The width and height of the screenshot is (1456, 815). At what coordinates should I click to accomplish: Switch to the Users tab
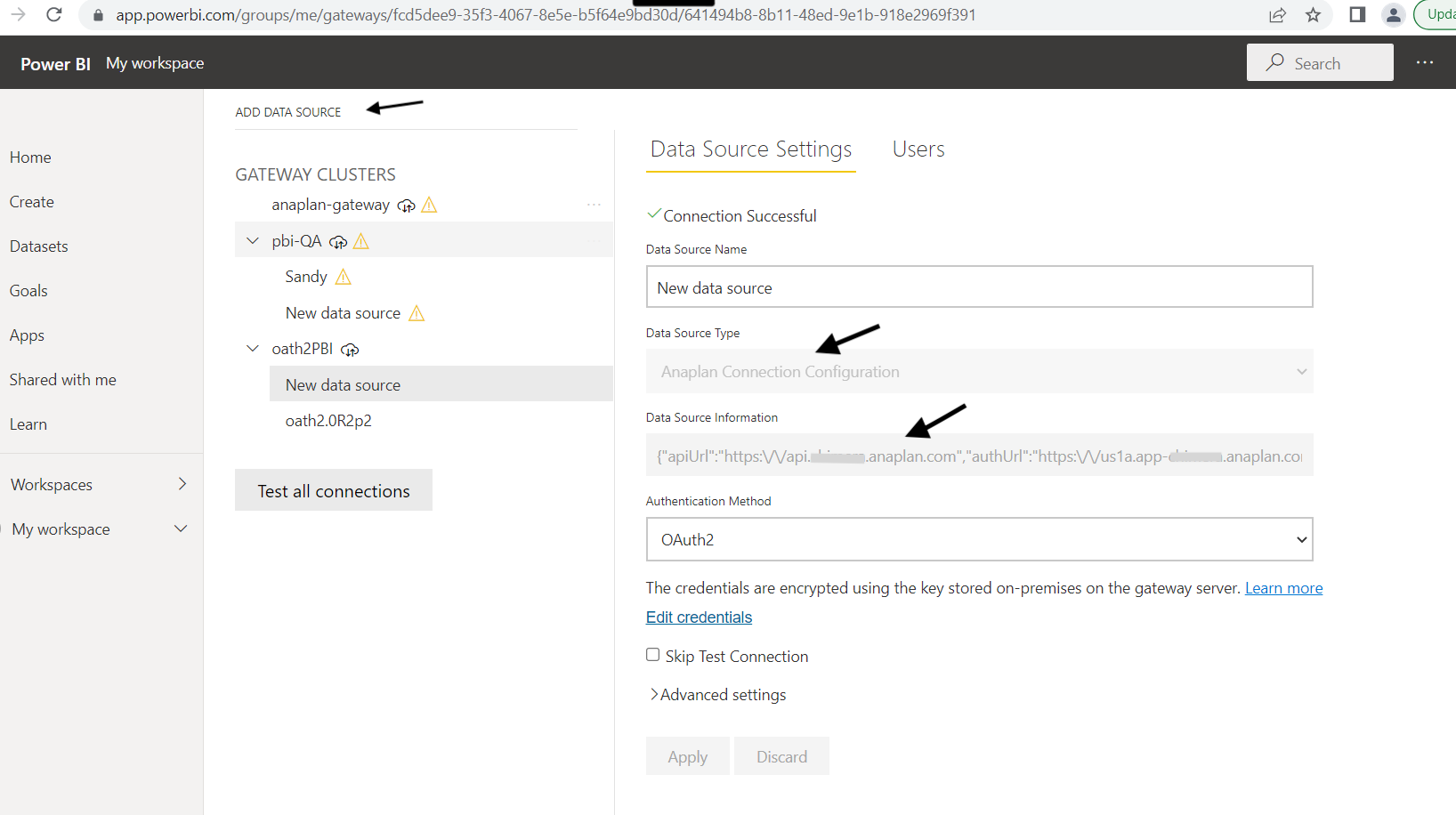[918, 149]
